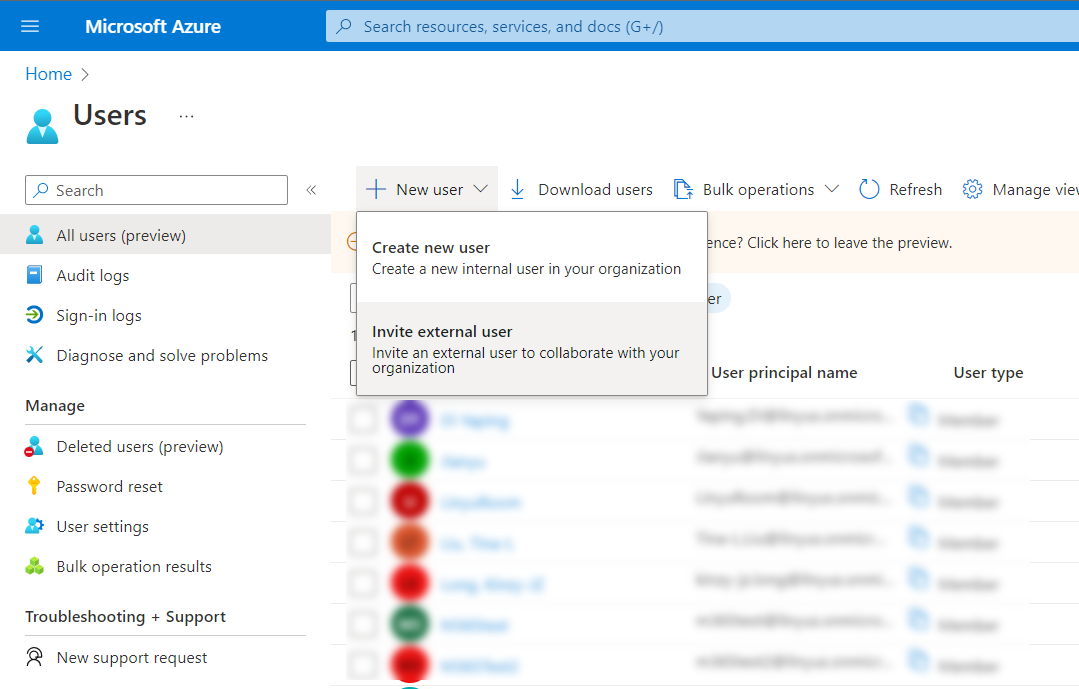The width and height of the screenshot is (1079, 689).
Task: Open Audit logs
Action: pyautogui.click(x=92, y=275)
